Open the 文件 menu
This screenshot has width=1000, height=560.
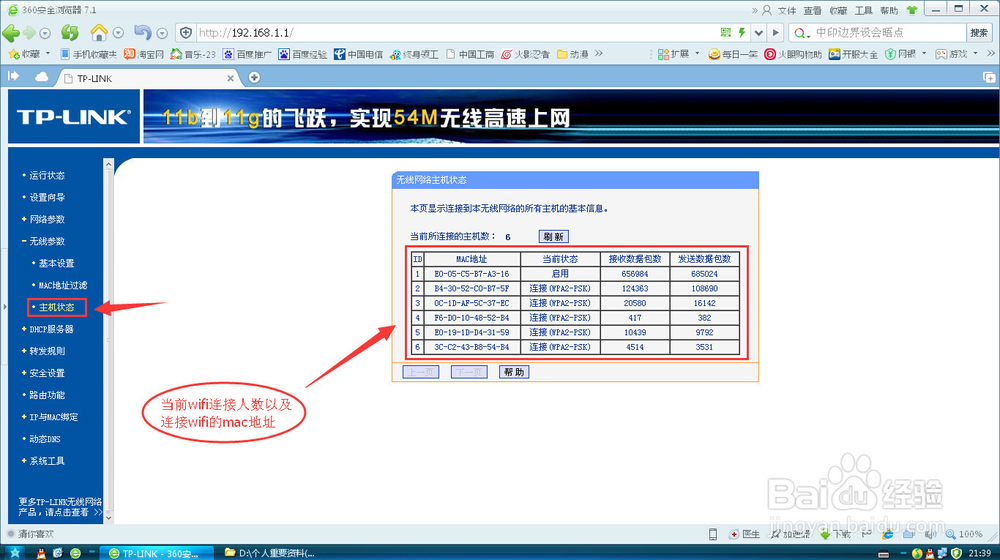coord(787,10)
